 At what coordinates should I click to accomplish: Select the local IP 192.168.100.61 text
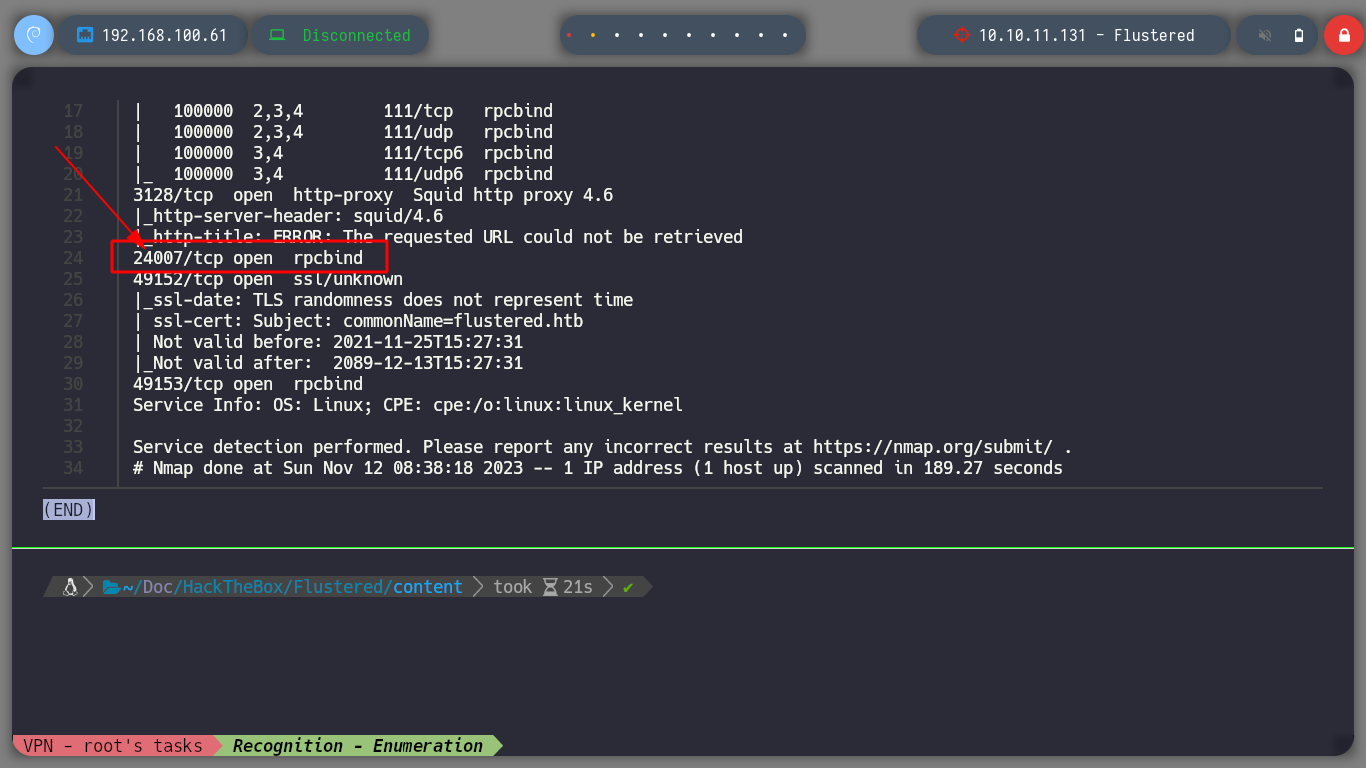165,35
